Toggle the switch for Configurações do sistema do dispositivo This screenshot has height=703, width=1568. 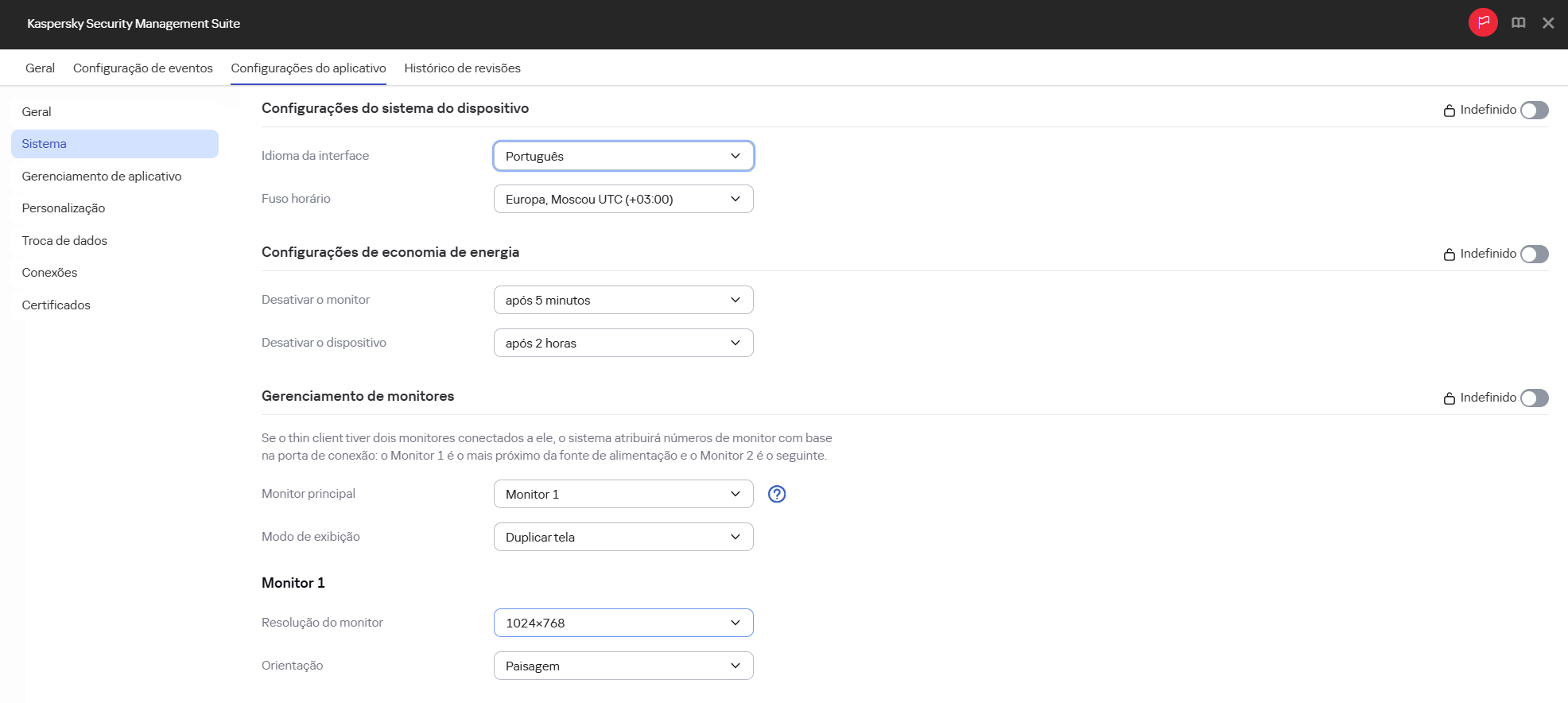(x=1535, y=110)
